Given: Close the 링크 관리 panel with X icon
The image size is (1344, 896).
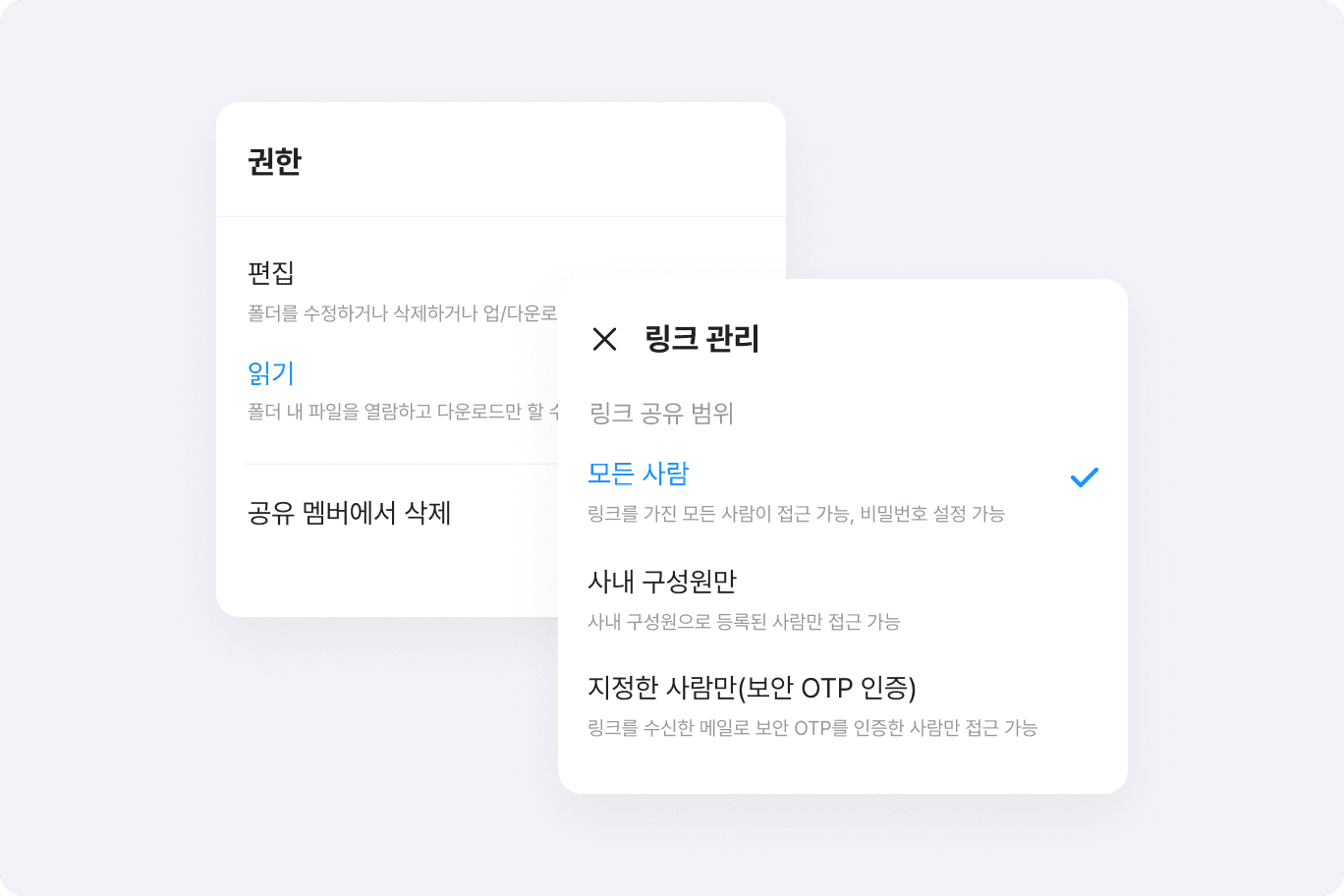Looking at the screenshot, I should click(x=604, y=339).
